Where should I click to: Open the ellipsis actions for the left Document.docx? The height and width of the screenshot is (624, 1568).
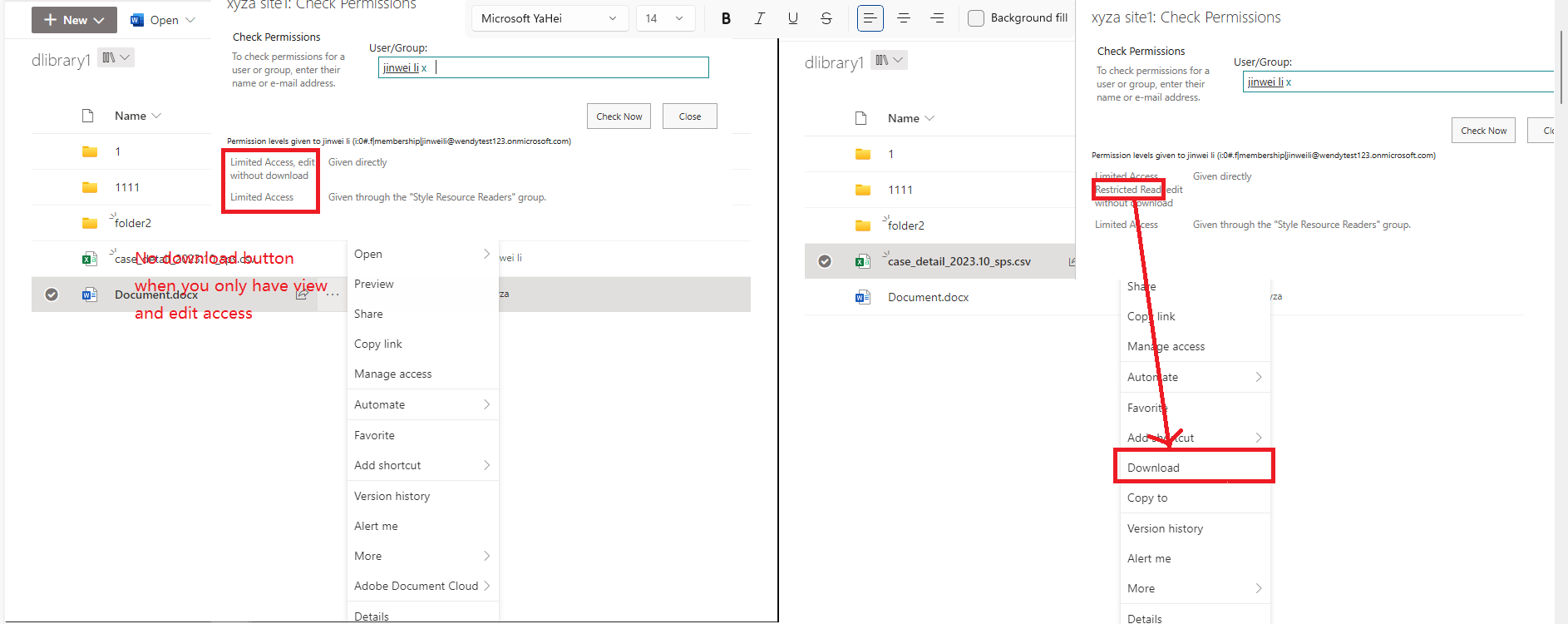[x=333, y=295]
